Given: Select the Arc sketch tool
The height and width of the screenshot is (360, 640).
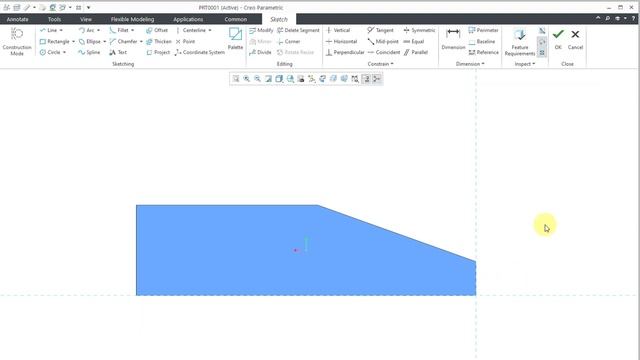Looking at the screenshot, I should pos(87,30).
